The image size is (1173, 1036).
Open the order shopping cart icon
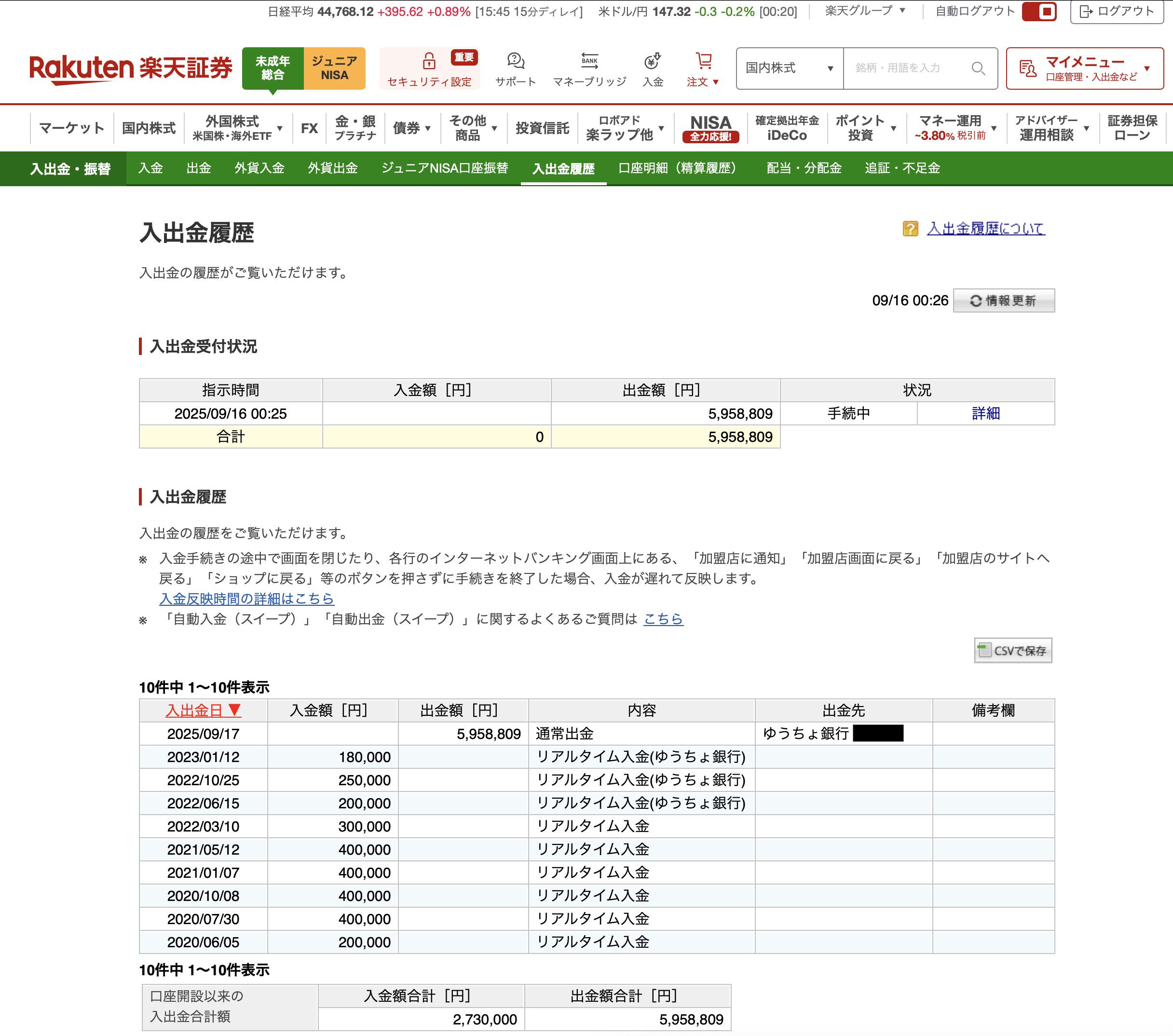[x=704, y=61]
